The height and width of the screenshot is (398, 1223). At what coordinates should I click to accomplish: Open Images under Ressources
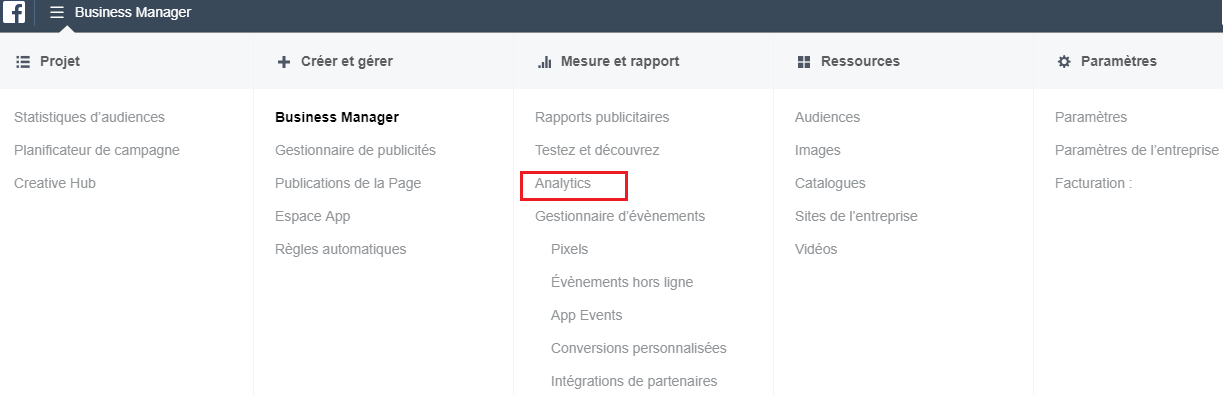coord(818,150)
